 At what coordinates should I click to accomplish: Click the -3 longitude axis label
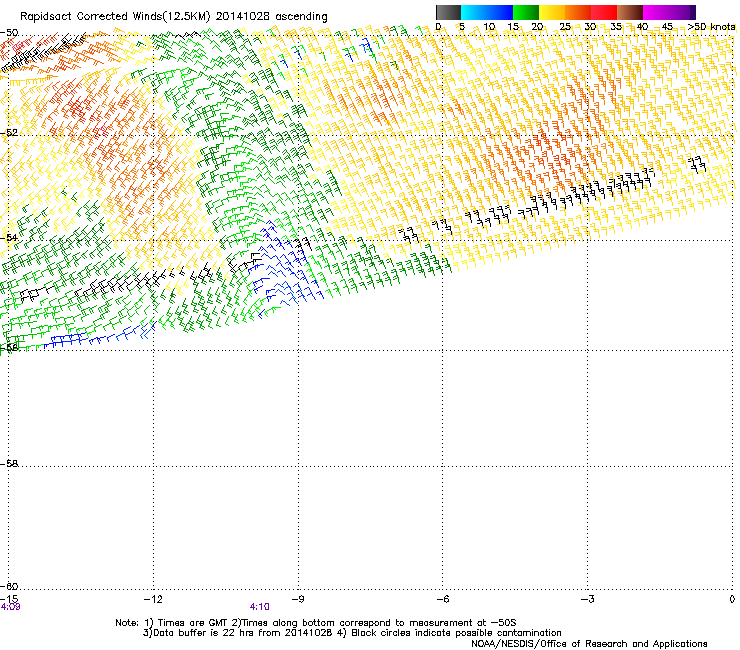pos(587,599)
